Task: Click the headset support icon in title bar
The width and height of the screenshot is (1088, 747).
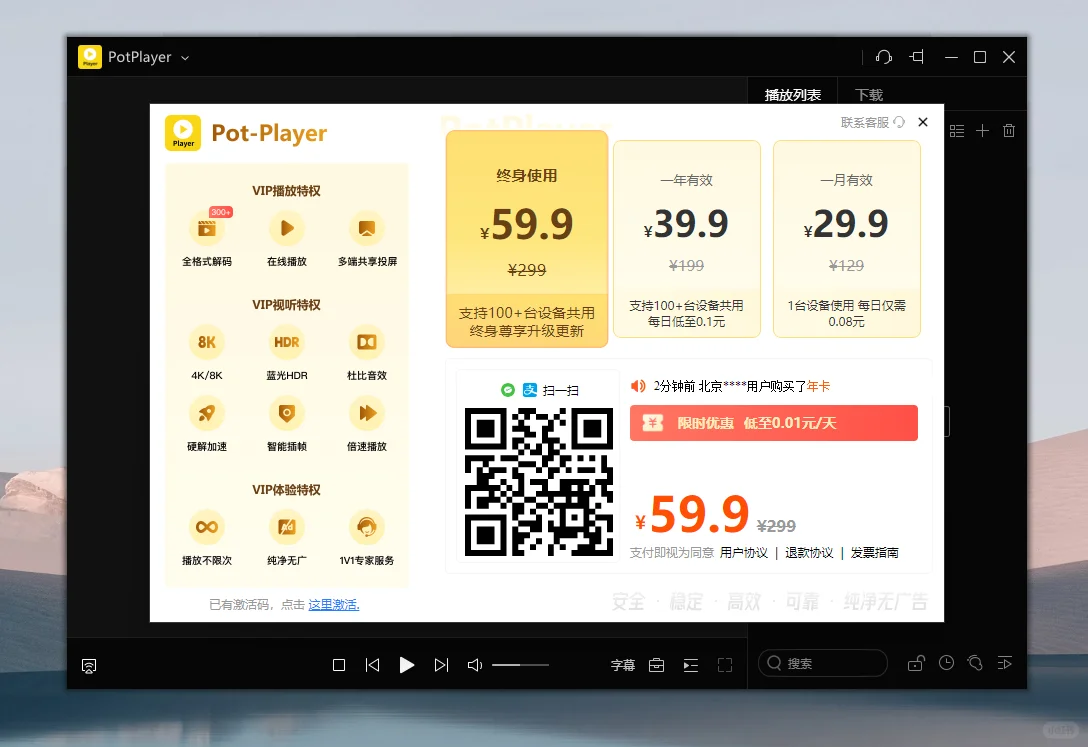Action: [883, 57]
